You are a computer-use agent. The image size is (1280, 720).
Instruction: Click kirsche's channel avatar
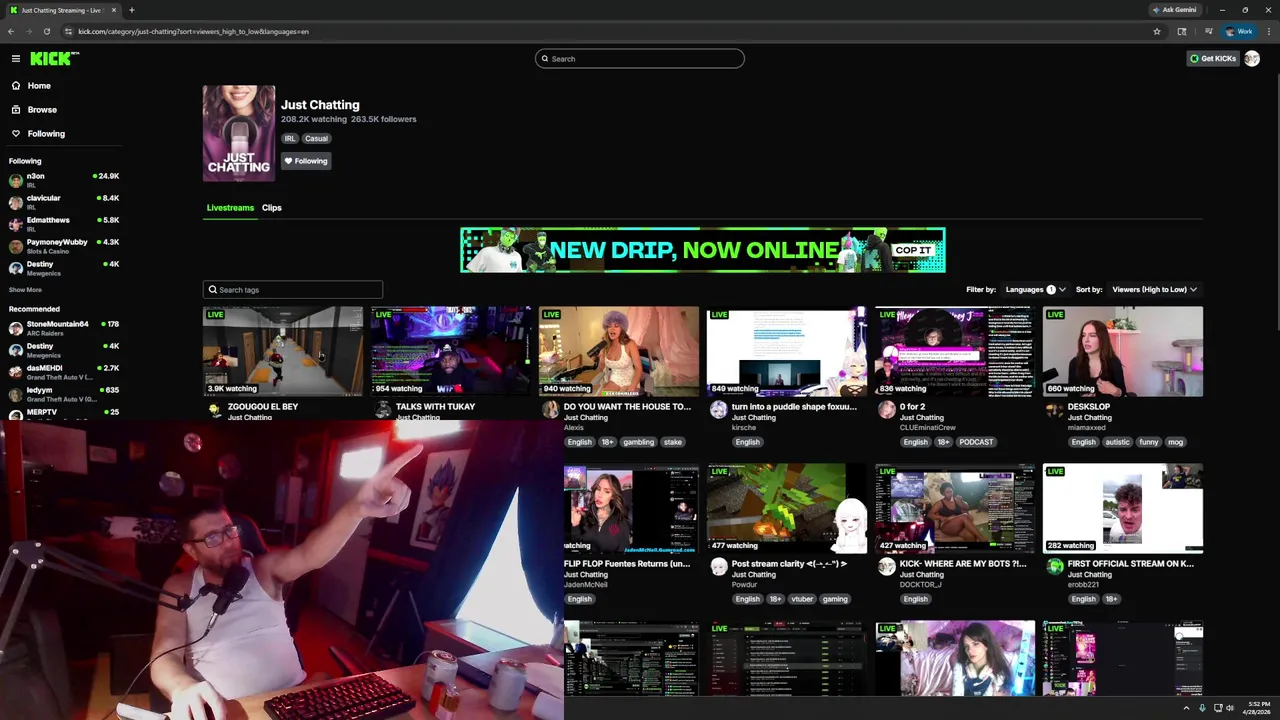tap(718, 410)
